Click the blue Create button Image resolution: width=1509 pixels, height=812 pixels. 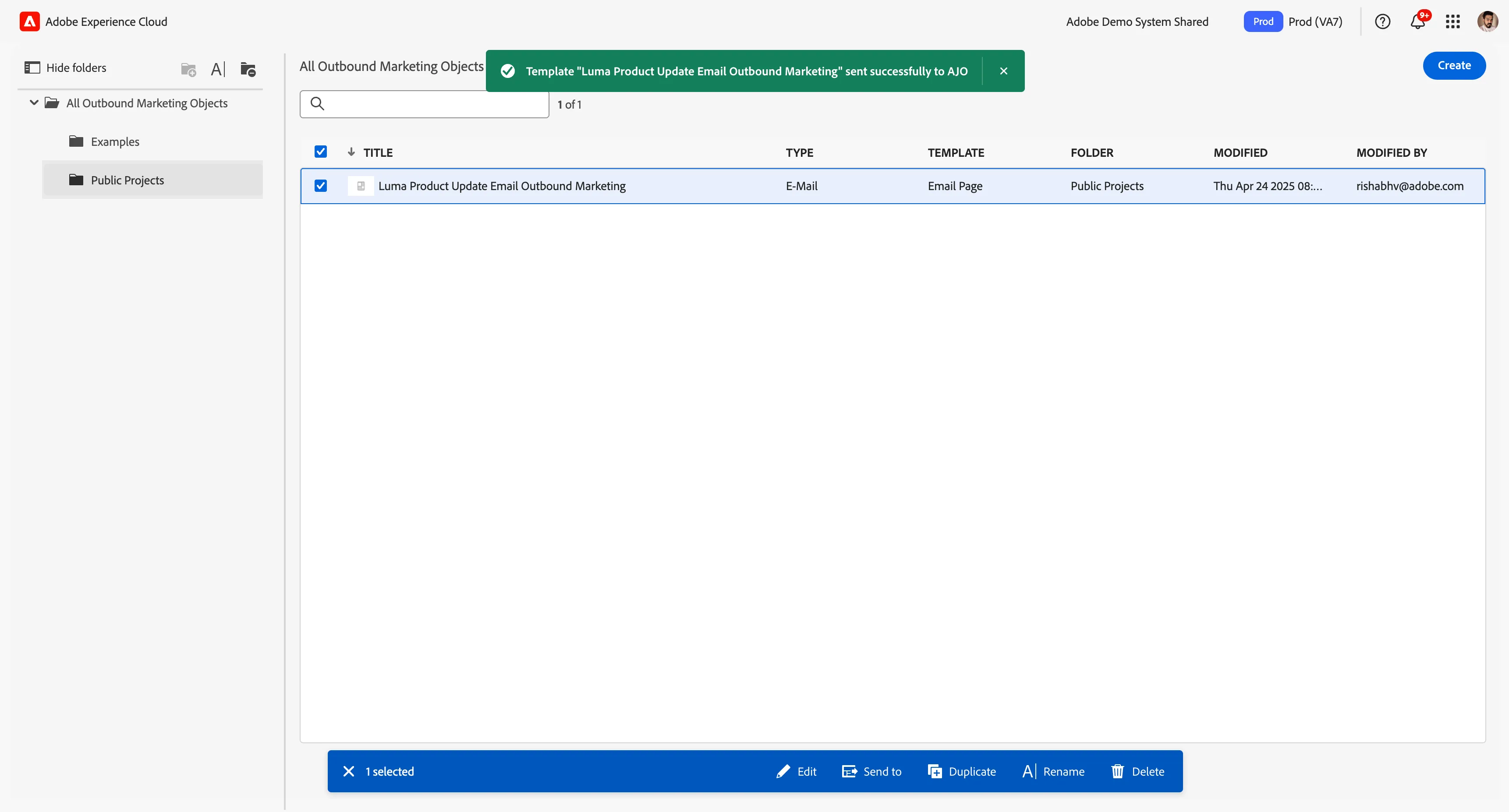coord(1454,66)
